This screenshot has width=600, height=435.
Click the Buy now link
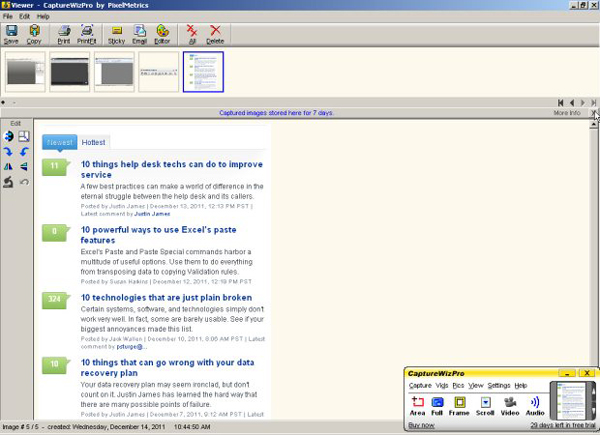421,425
